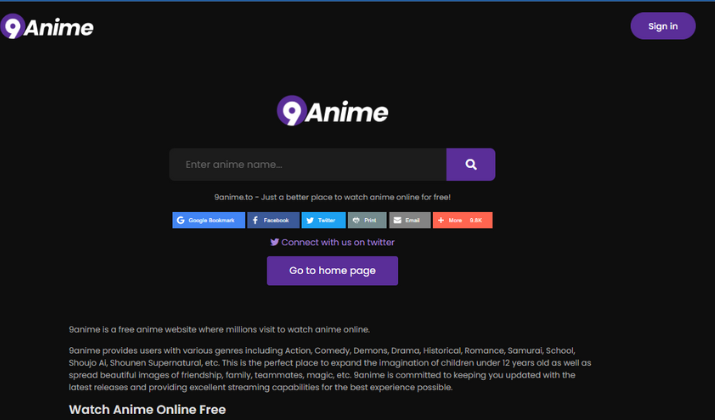The image size is (715, 420).
Task: Click the Watch Anime Online Free heading
Action: tap(147, 410)
